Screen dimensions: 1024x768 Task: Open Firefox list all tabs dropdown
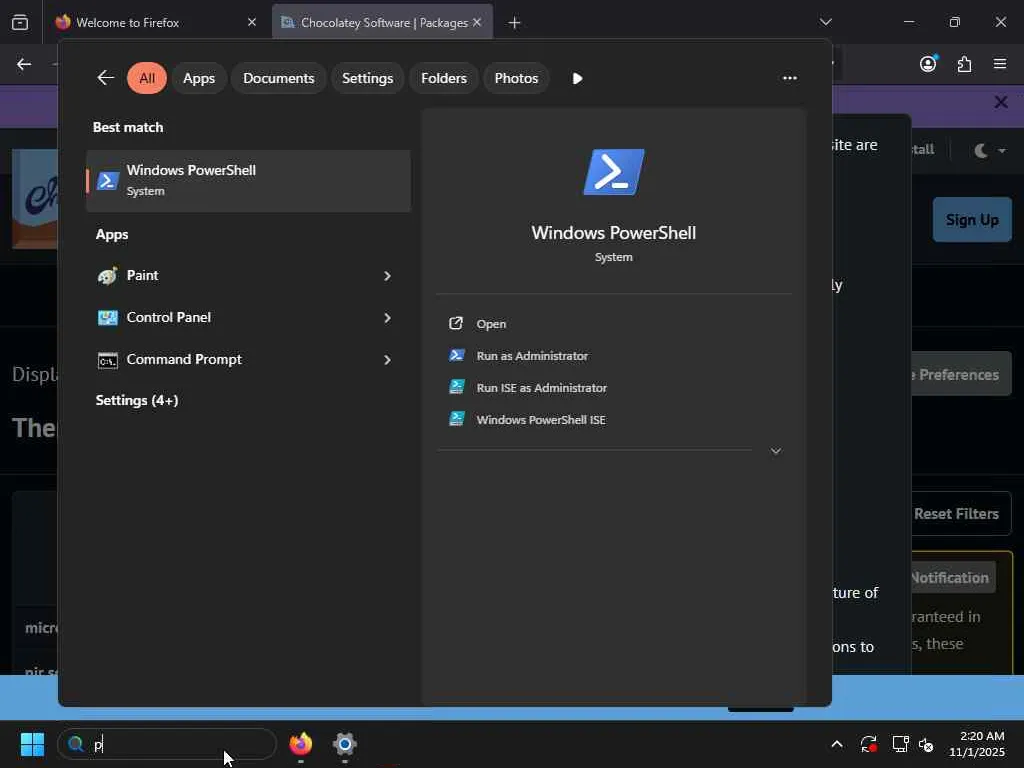pos(825,22)
